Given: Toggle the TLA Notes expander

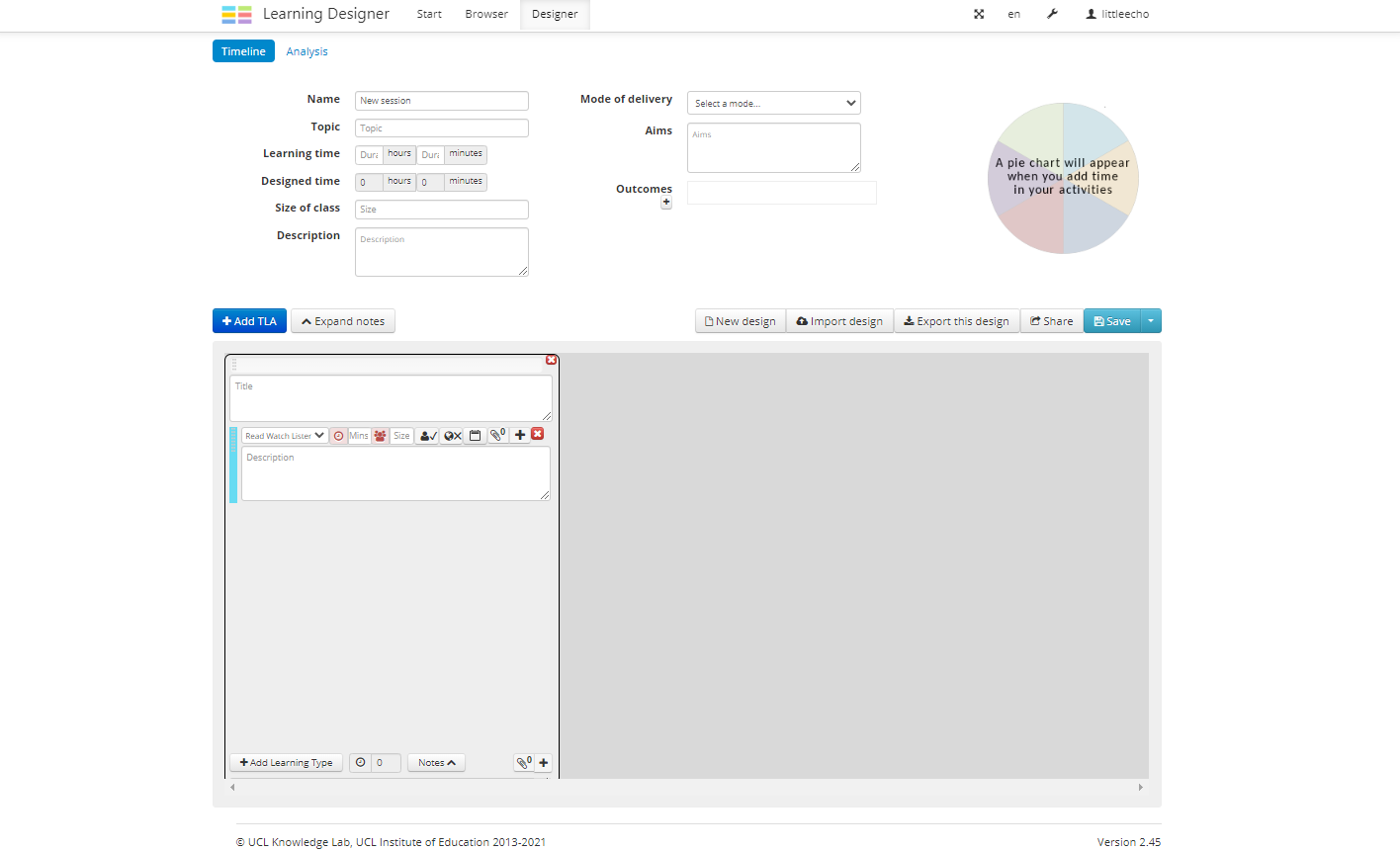Looking at the screenshot, I should pos(436,763).
